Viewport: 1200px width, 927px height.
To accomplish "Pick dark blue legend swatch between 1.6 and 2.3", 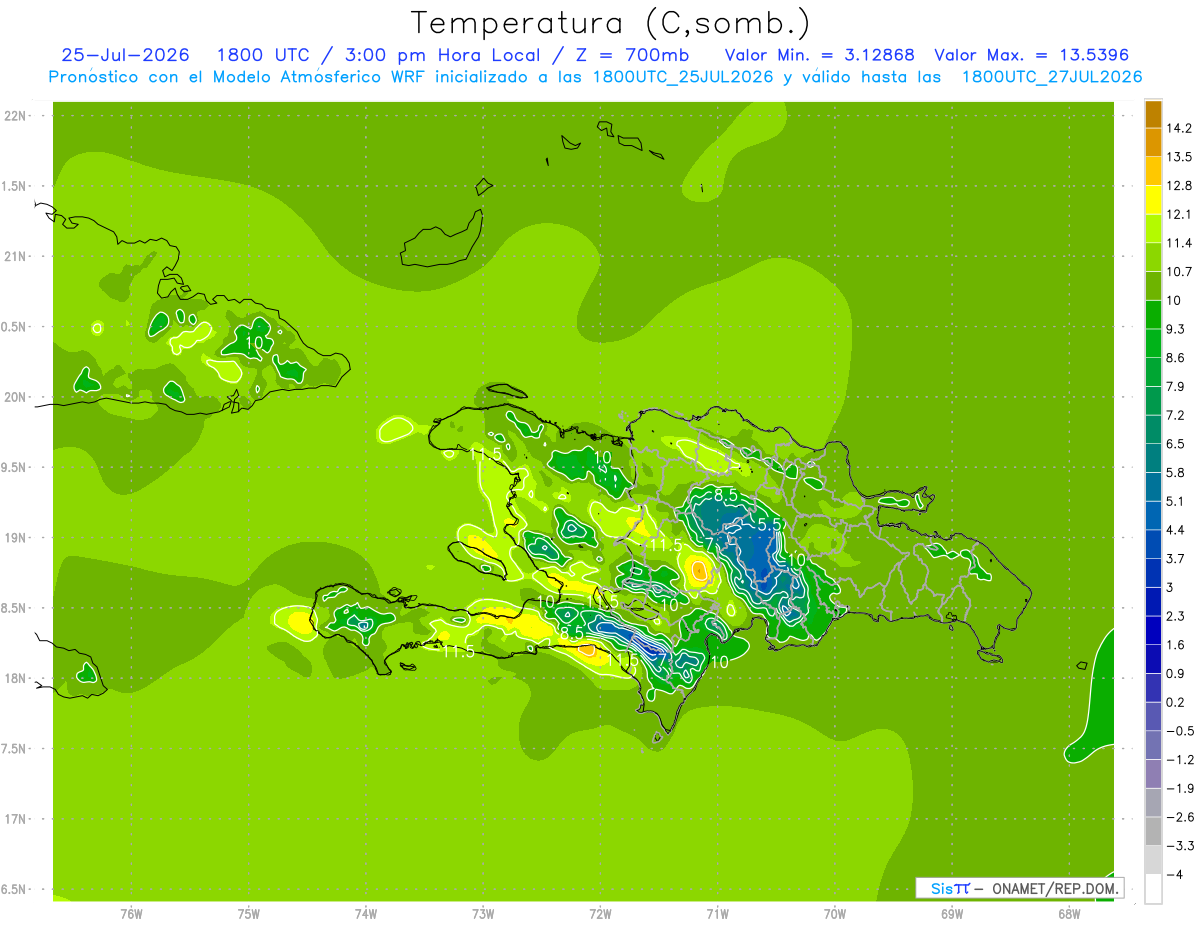I will point(1153,630).
